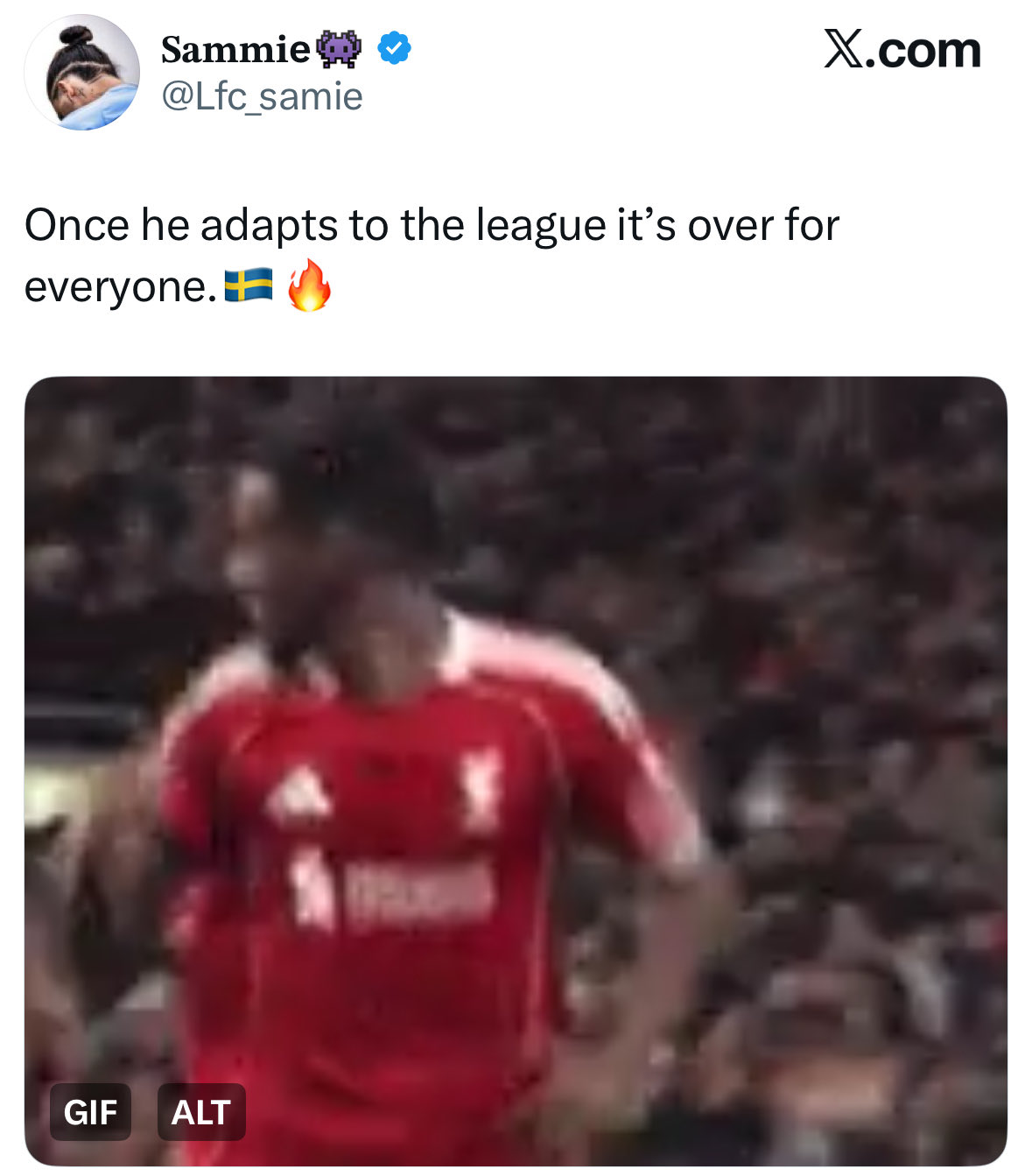Open Sammie's profile avatar picture

(81, 73)
